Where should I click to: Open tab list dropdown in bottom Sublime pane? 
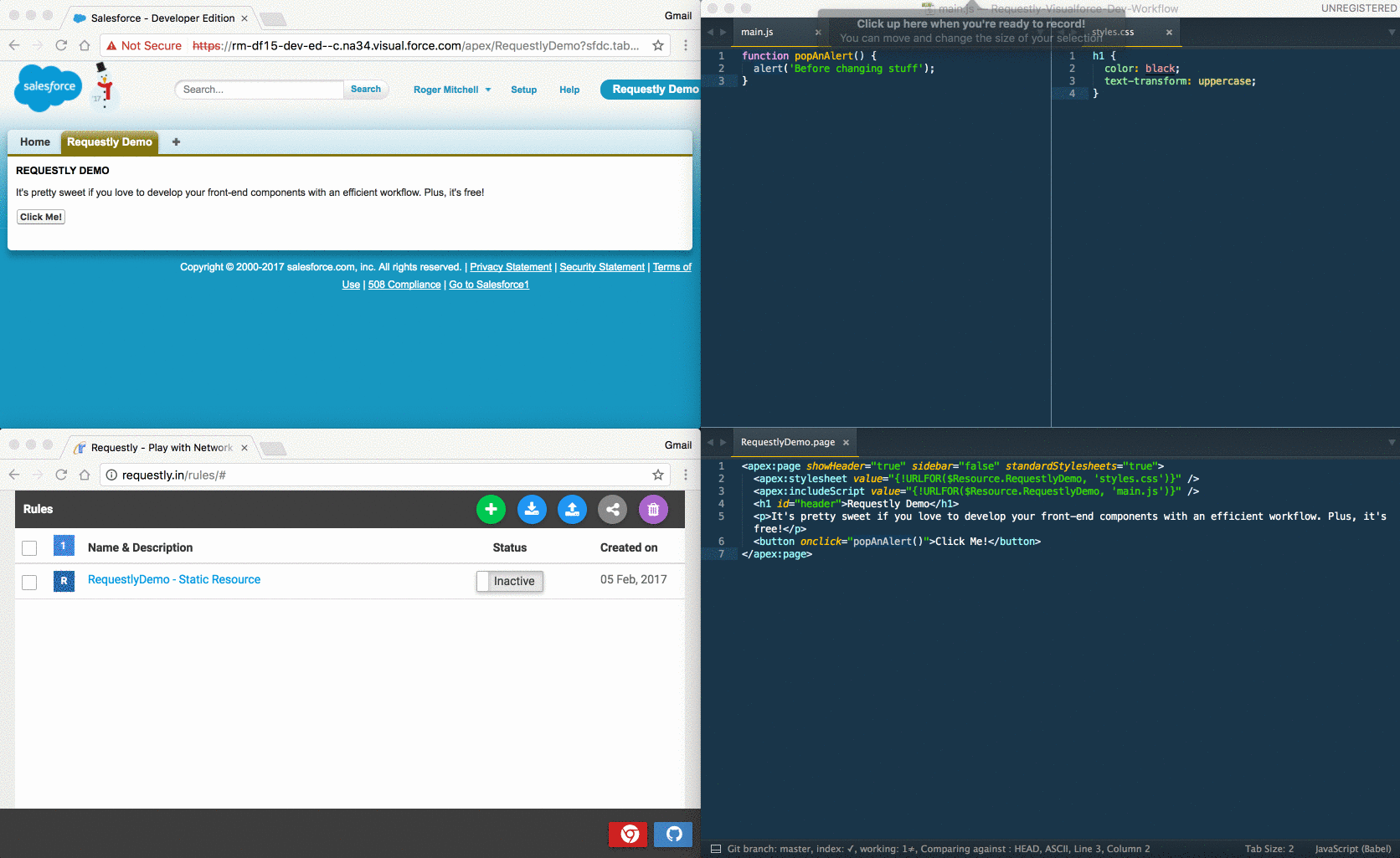[x=1392, y=442]
